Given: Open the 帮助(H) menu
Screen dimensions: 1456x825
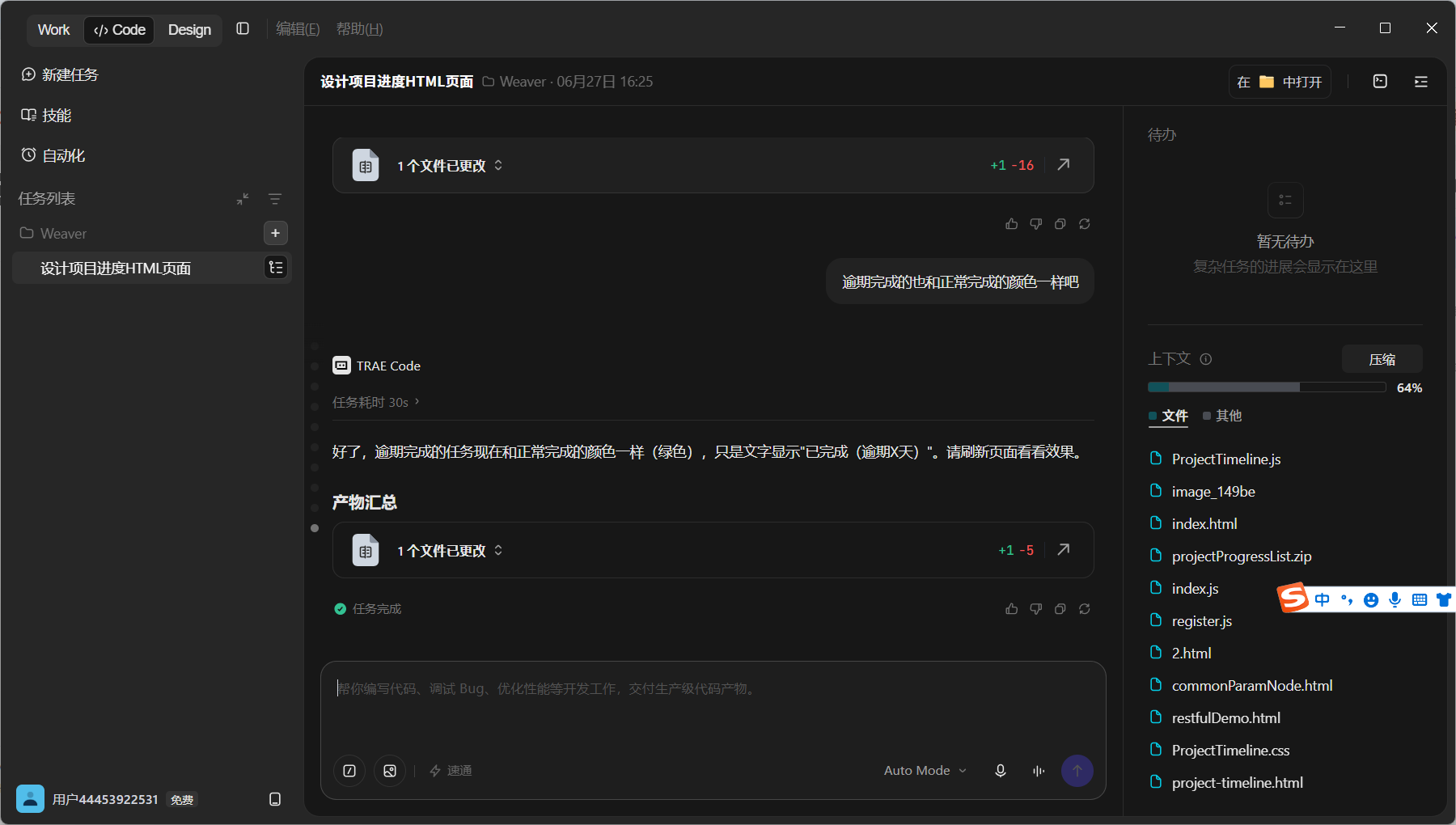Looking at the screenshot, I should click(x=359, y=29).
